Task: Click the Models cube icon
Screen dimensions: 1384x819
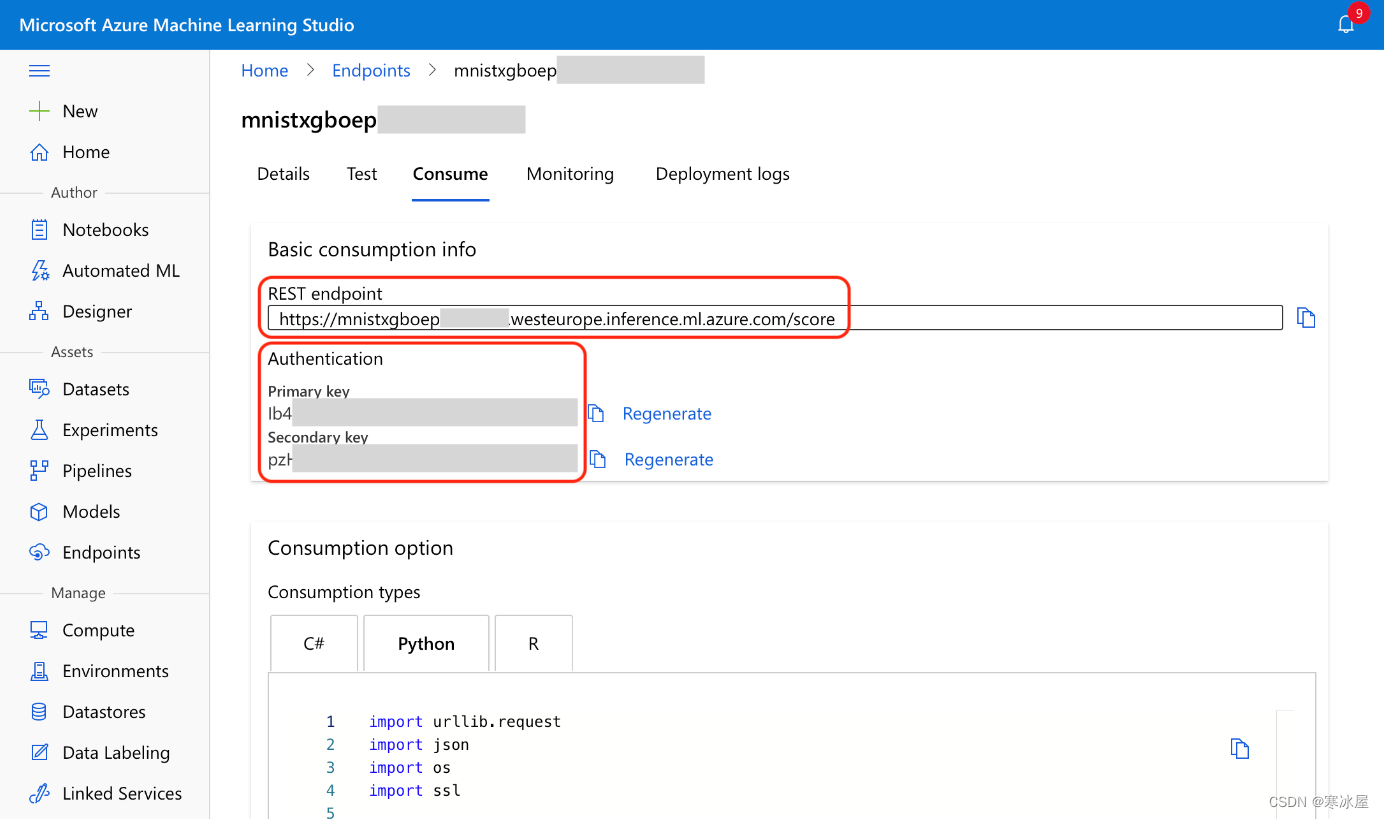Action: click(x=39, y=512)
